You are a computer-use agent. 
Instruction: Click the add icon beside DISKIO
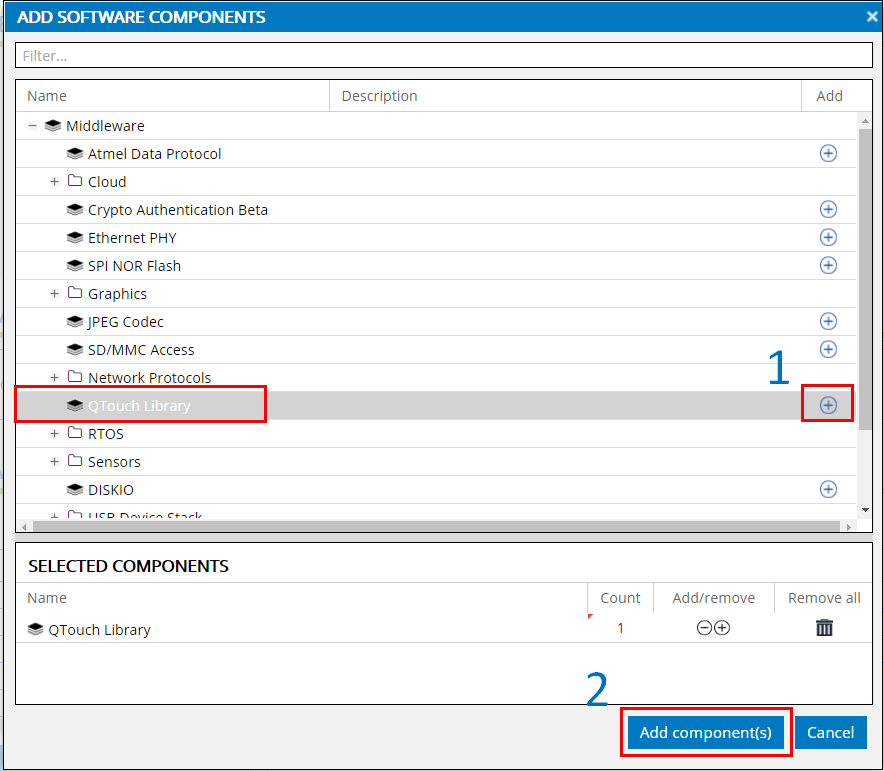[x=828, y=489]
